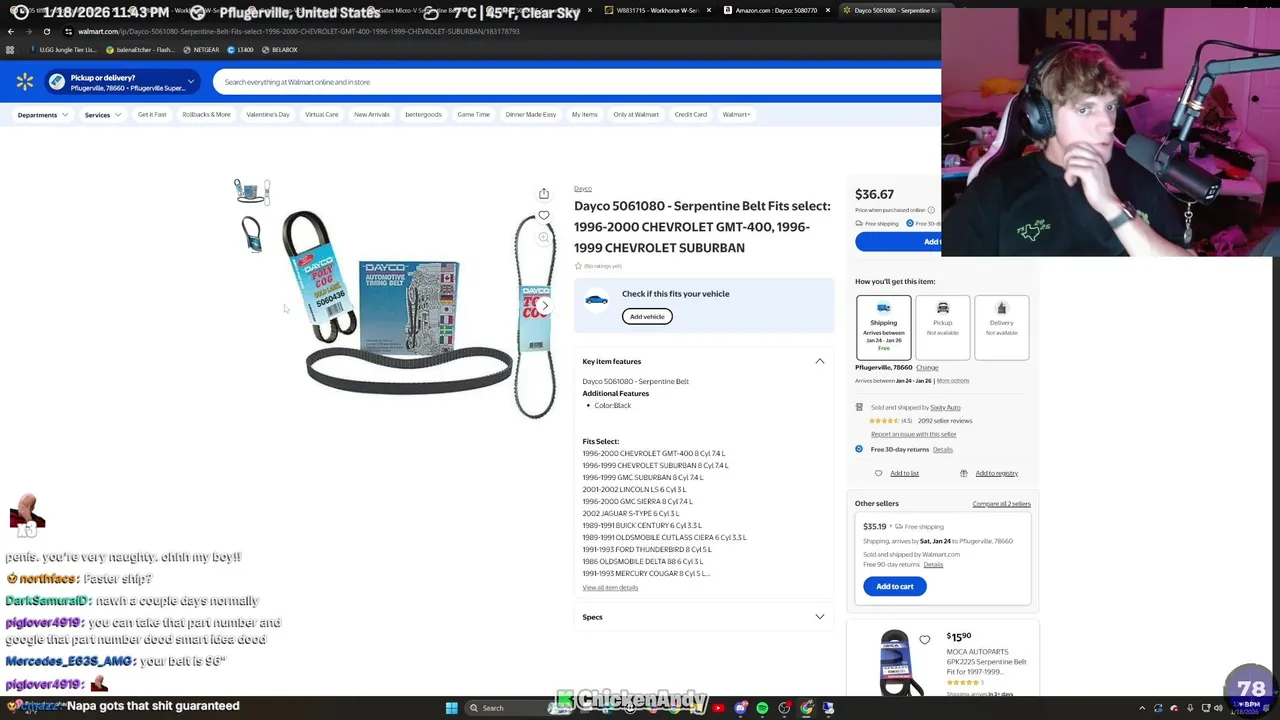1280x720 pixels.
Task: Open the Sixity Auto seller link
Action: pos(945,407)
